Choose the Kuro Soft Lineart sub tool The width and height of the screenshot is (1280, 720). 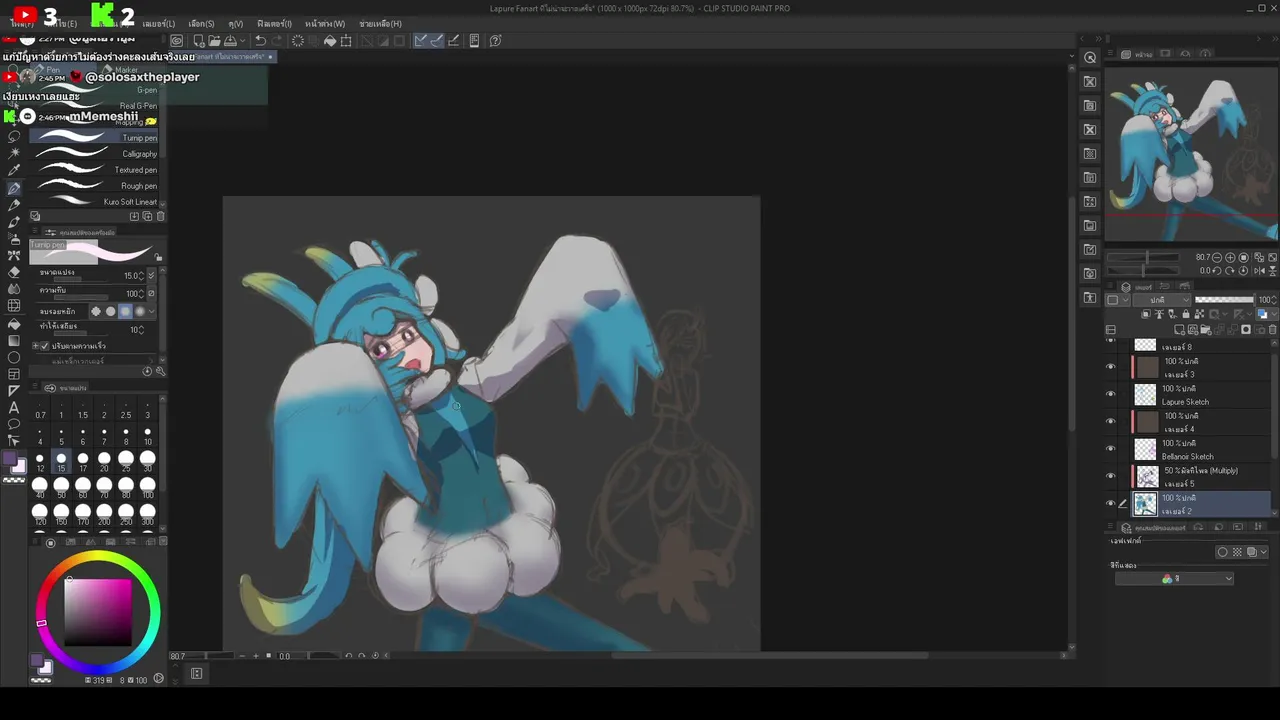click(x=94, y=202)
